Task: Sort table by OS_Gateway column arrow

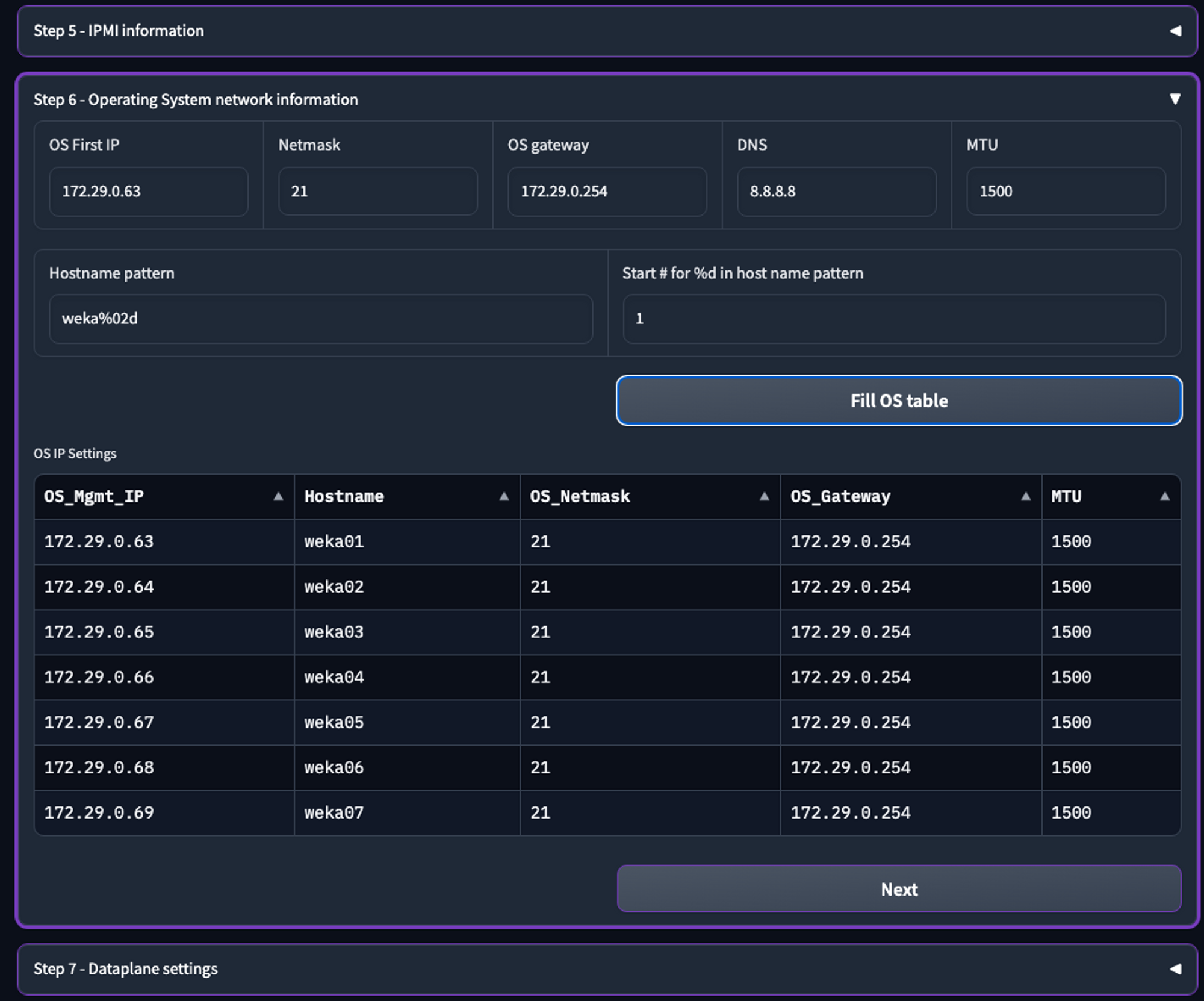Action: [x=1026, y=497]
